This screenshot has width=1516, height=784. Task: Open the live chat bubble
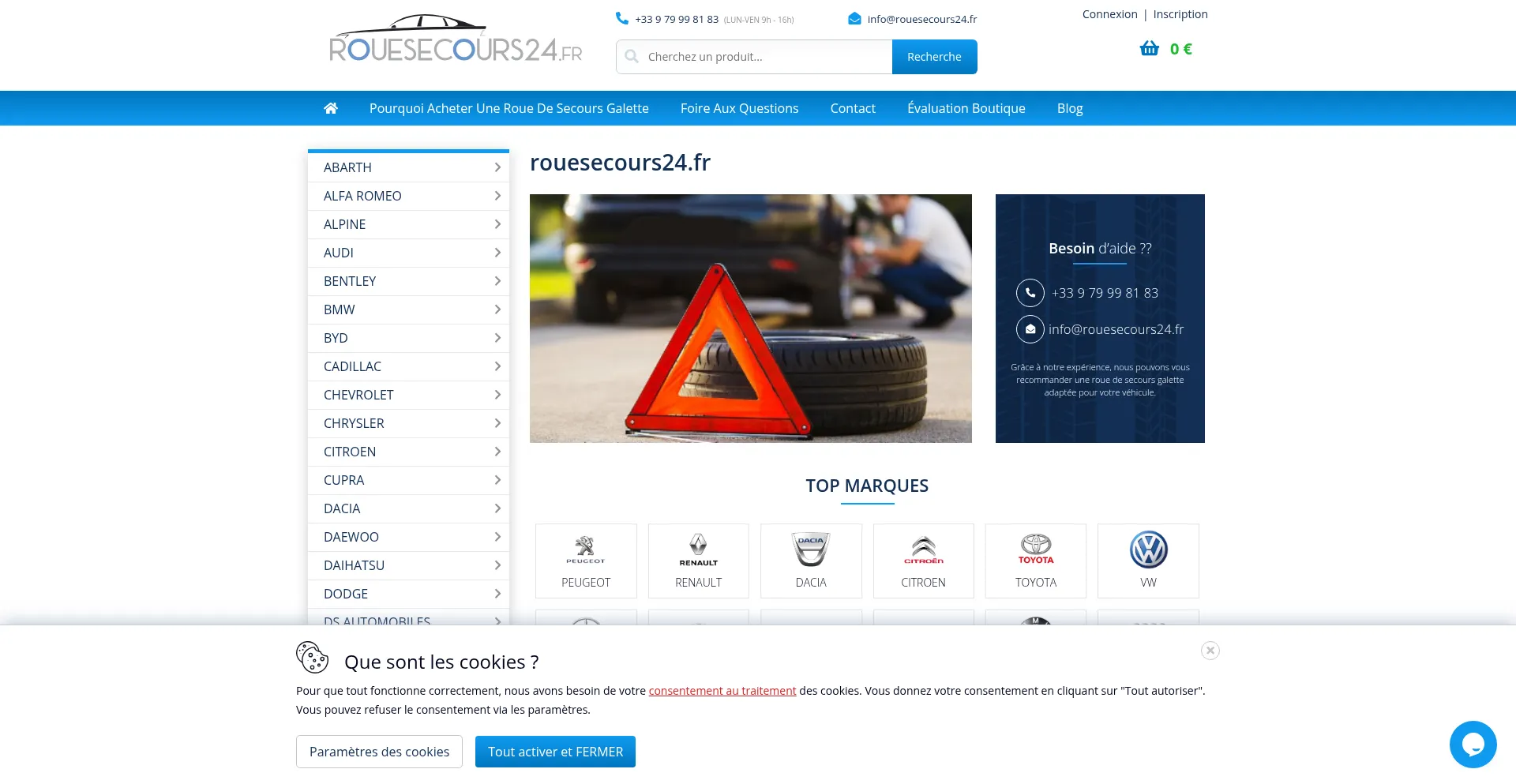pos(1473,744)
